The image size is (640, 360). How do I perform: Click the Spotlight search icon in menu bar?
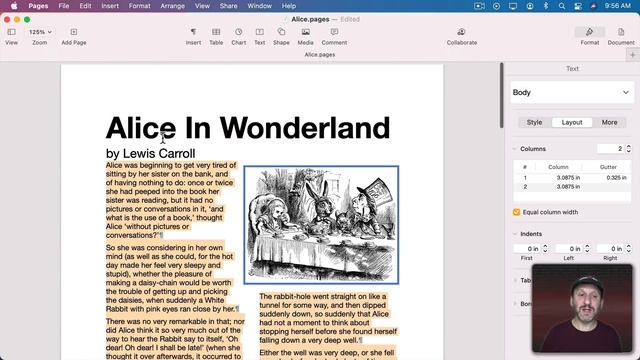(562, 6)
